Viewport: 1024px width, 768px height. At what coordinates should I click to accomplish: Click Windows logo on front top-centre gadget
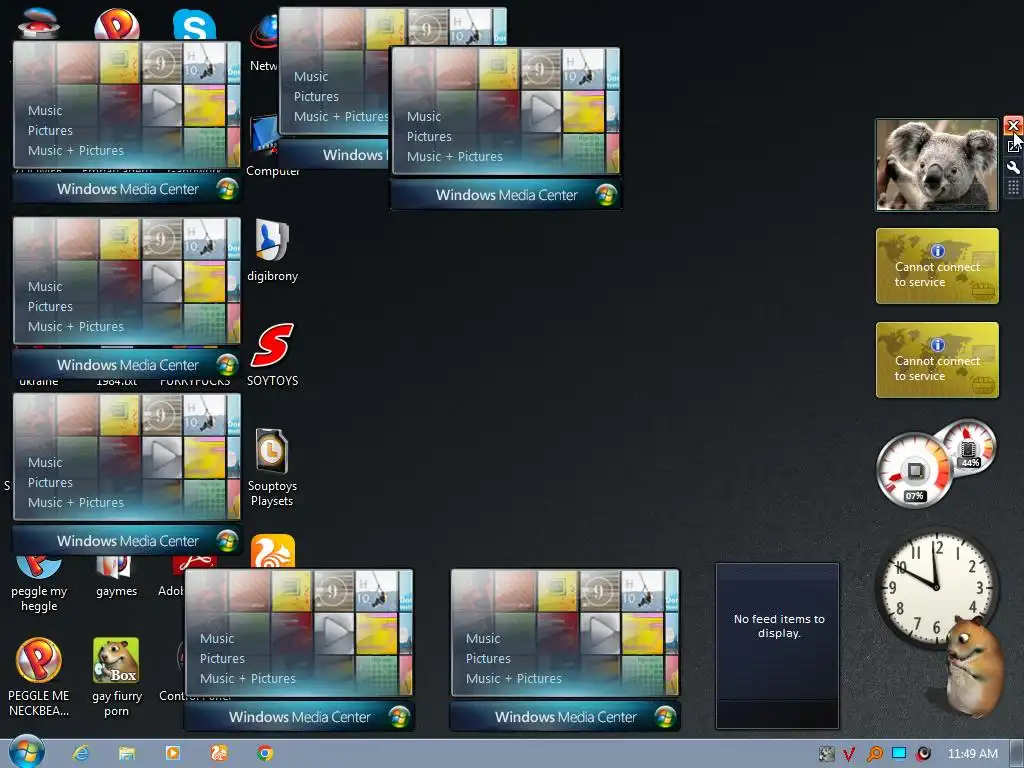click(605, 195)
